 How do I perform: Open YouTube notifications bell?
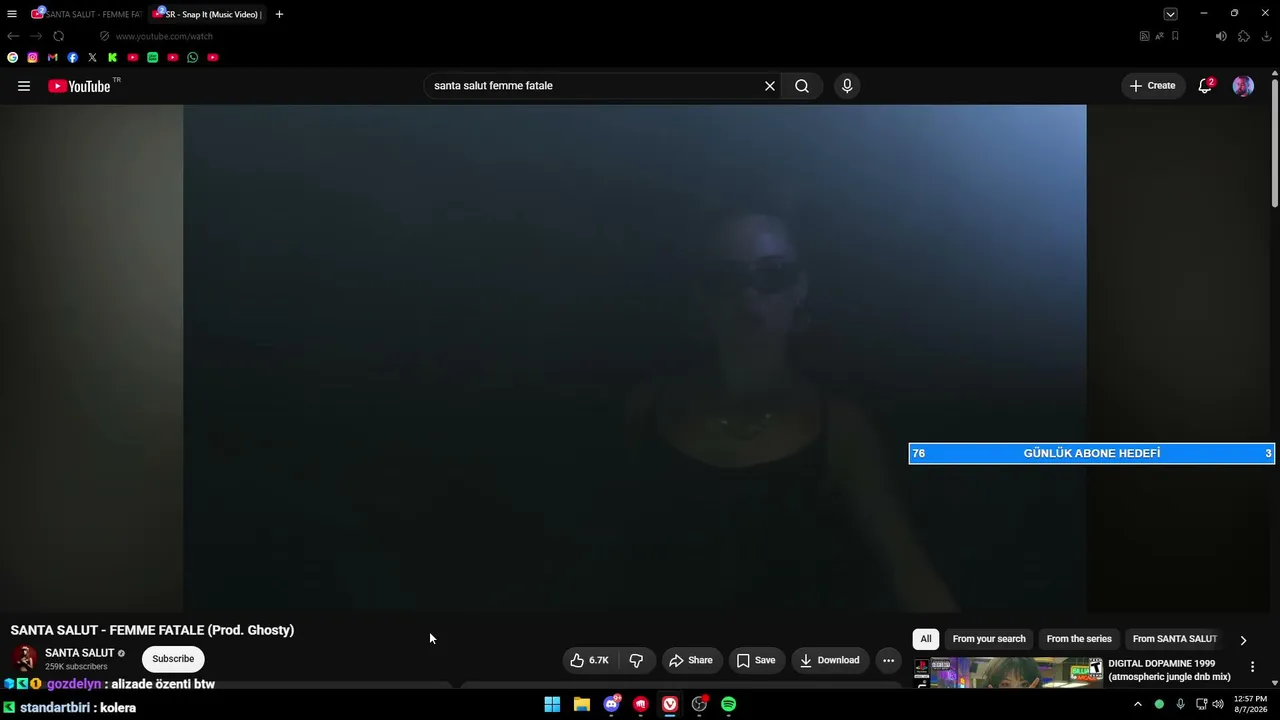pyautogui.click(x=1205, y=86)
